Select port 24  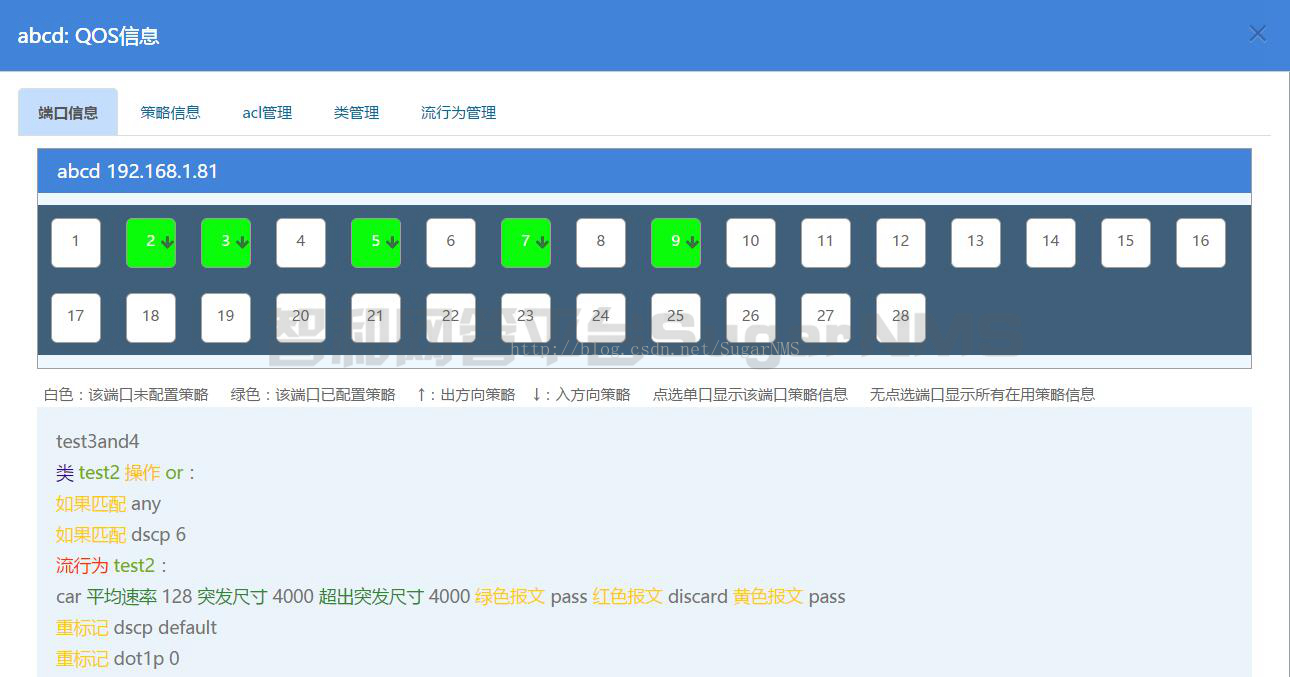click(x=601, y=318)
